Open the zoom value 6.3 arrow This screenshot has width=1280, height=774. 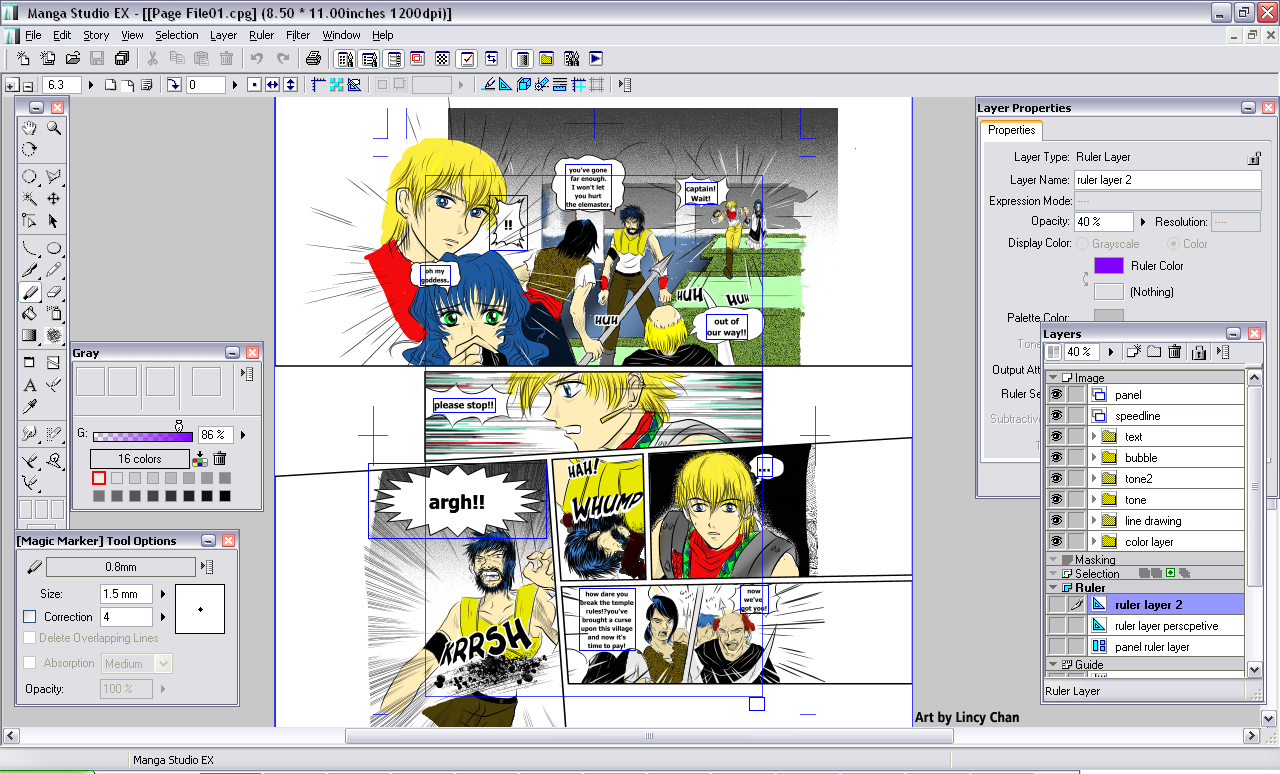point(91,85)
